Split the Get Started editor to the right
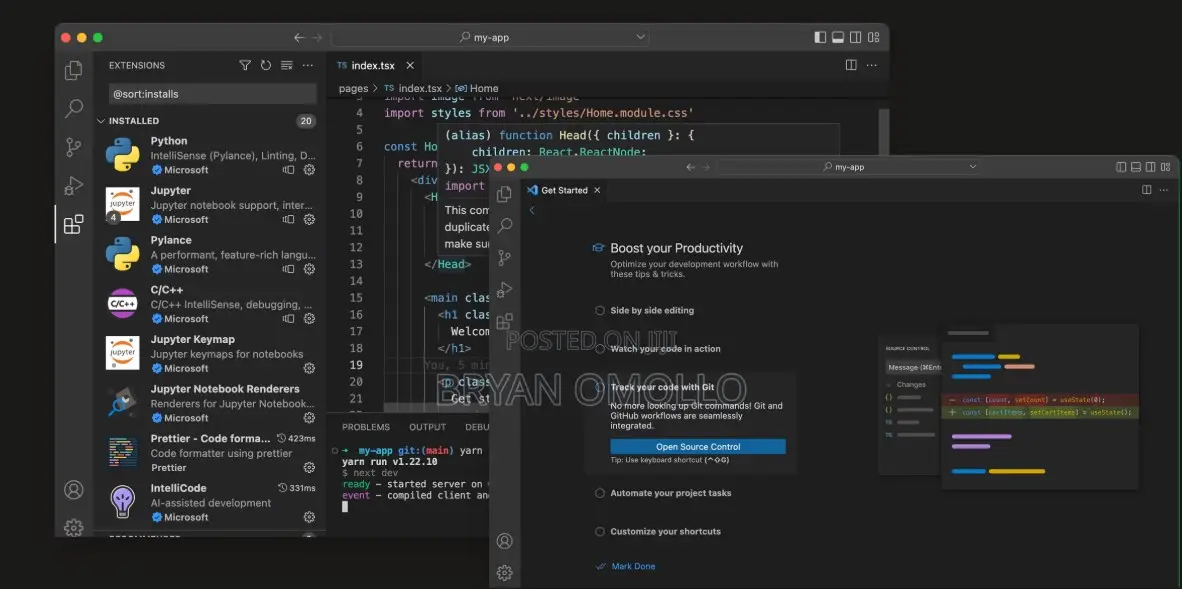The height and width of the screenshot is (589, 1182). [1147, 190]
